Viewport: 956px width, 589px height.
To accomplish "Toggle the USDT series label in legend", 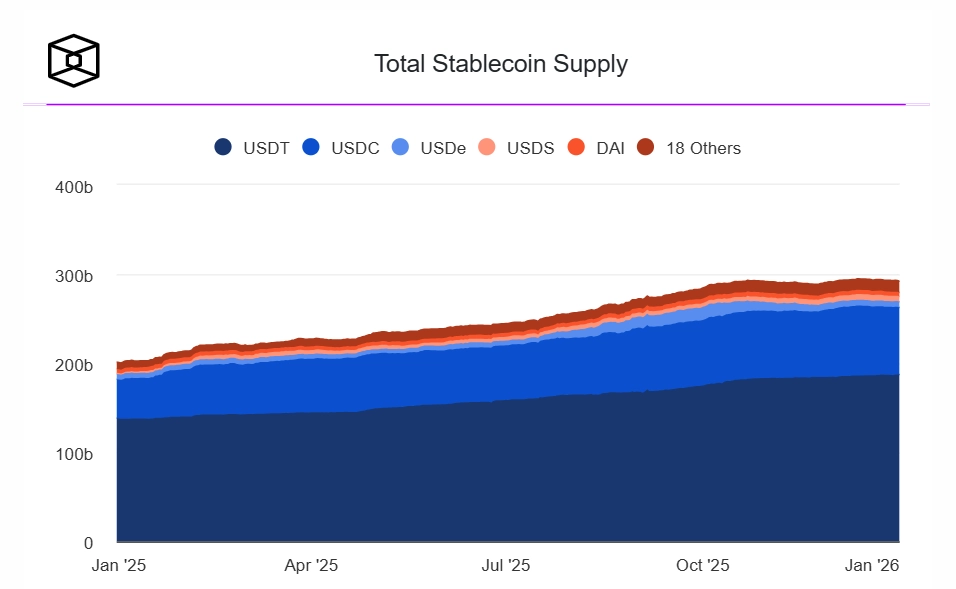I will (x=266, y=148).
